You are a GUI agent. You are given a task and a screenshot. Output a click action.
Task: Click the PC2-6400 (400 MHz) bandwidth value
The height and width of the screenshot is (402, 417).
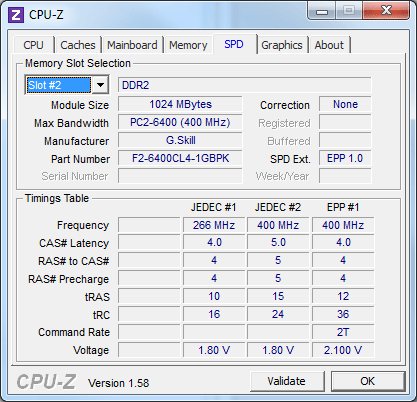pyautogui.click(x=180, y=122)
